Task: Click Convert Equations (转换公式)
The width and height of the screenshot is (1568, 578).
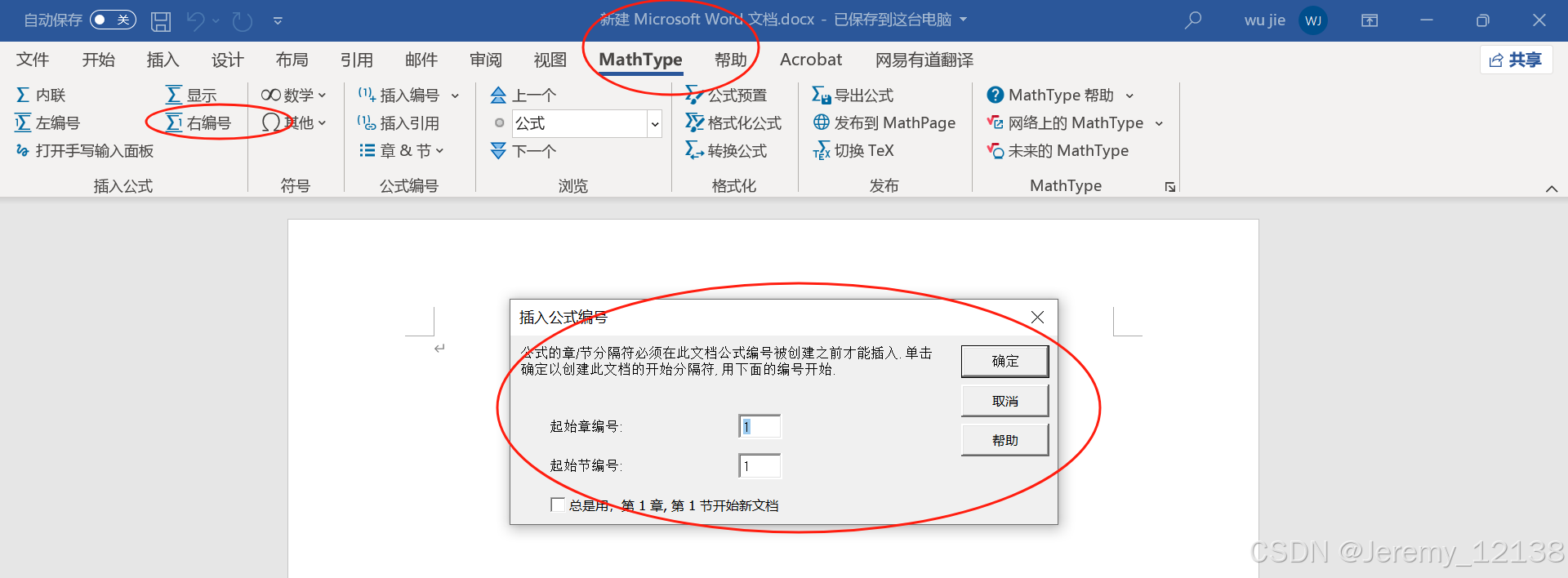Action: (726, 151)
